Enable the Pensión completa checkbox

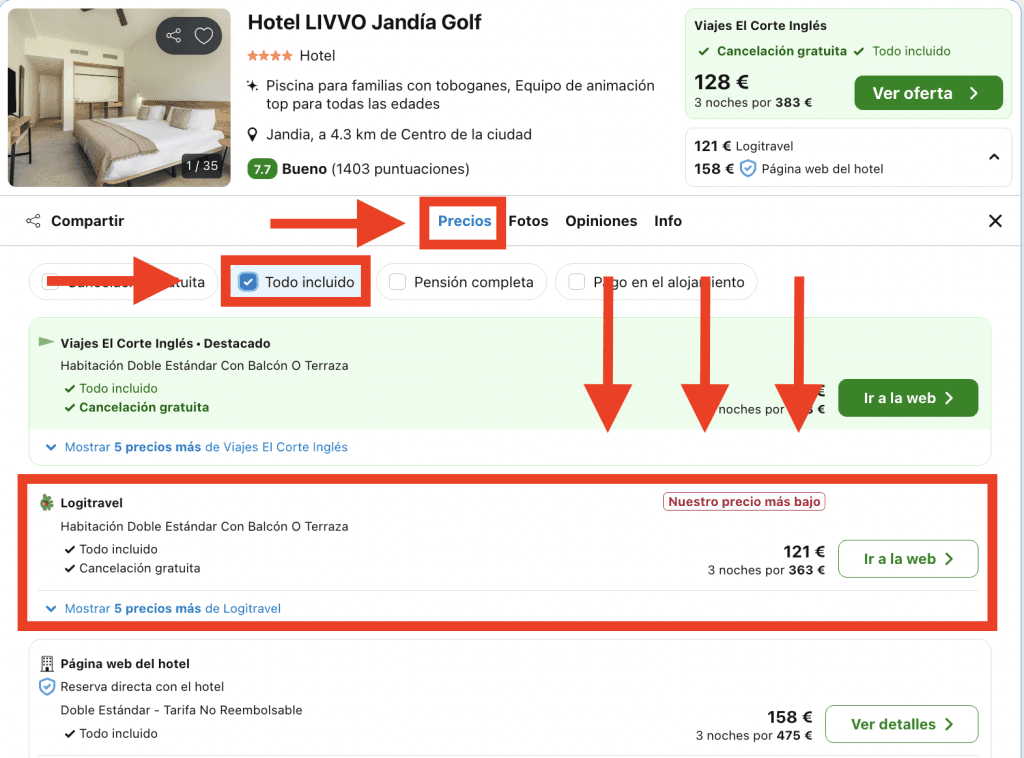click(x=398, y=282)
